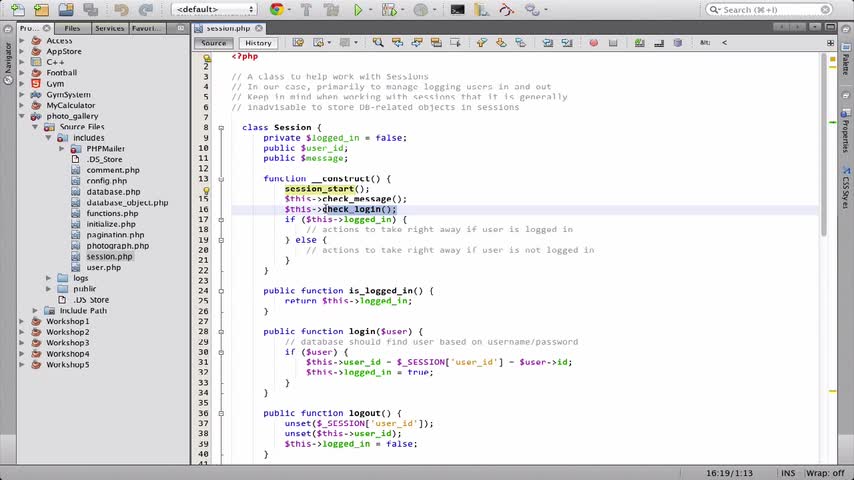Click the Chrome browser icon
Image resolution: width=854 pixels, height=480 pixels.
[x=277, y=9]
